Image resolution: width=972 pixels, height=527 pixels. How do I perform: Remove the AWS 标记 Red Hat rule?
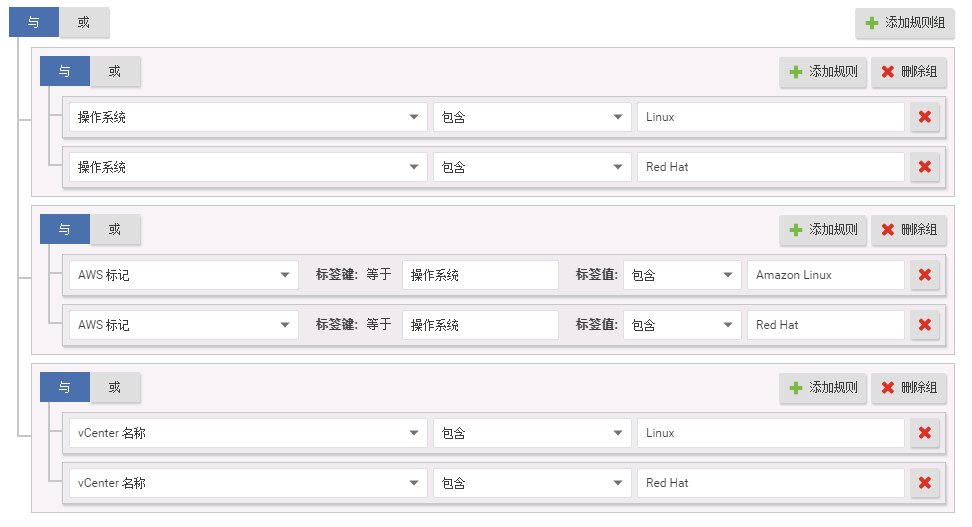(x=924, y=325)
